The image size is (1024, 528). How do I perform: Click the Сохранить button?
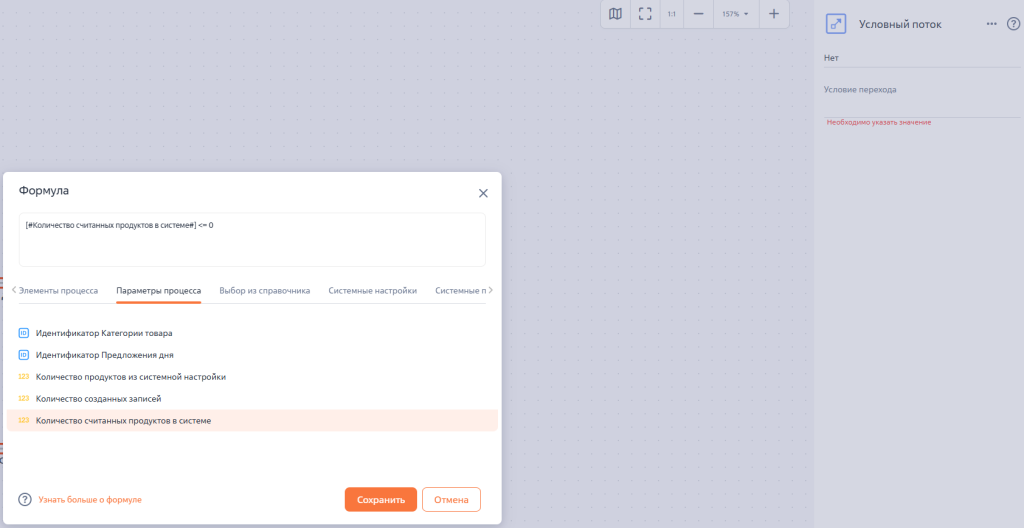tap(380, 500)
